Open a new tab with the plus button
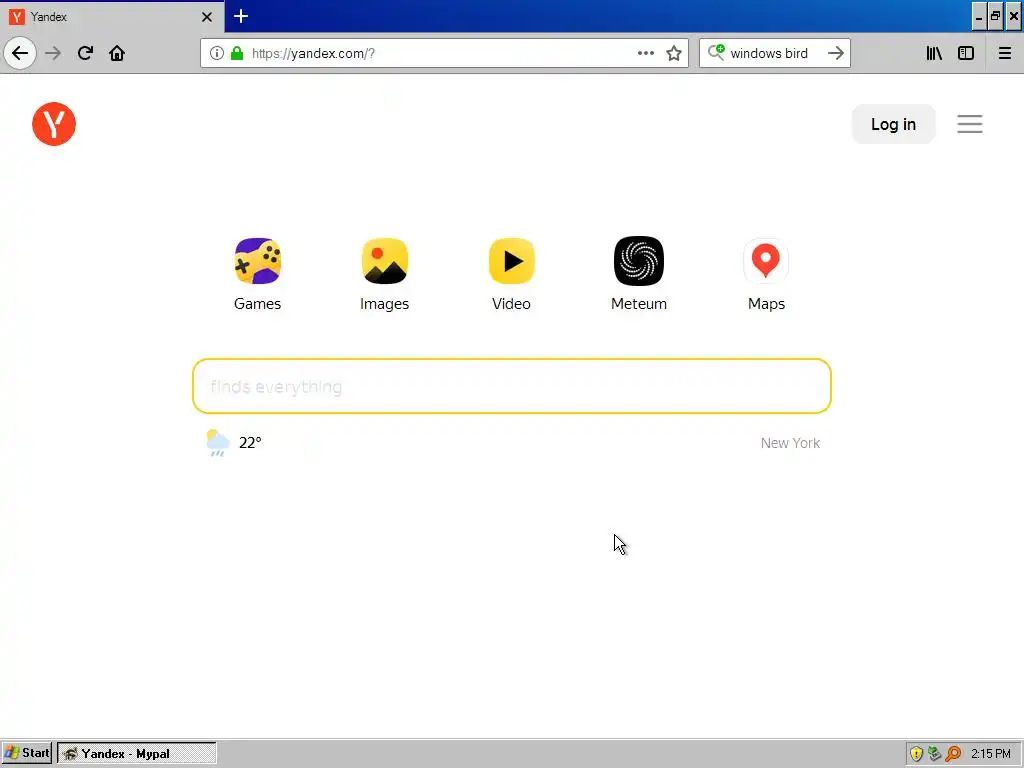Viewport: 1024px width, 768px height. point(241,16)
